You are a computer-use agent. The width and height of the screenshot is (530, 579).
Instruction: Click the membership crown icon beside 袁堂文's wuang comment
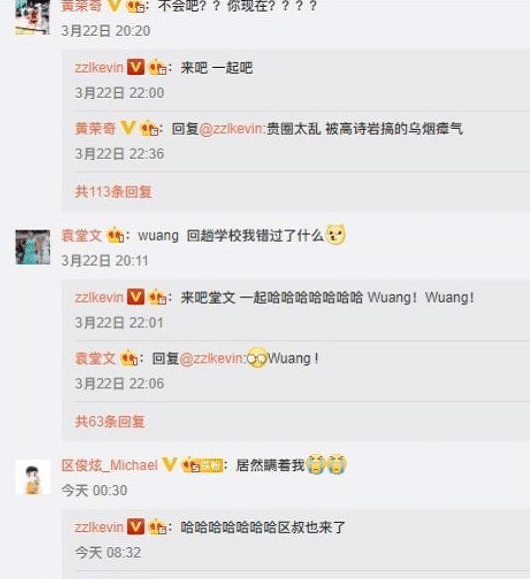[115, 235]
